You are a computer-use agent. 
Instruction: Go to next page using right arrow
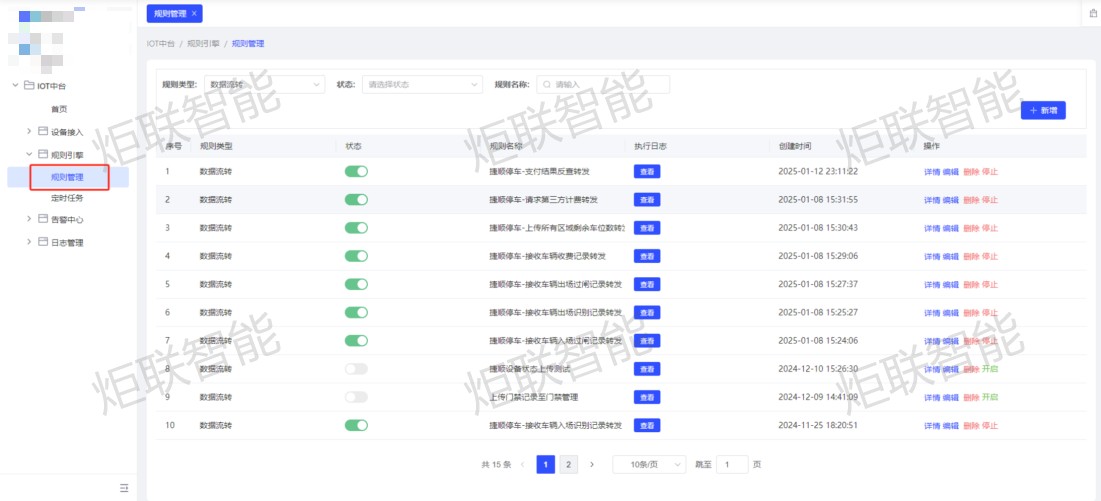tap(592, 464)
